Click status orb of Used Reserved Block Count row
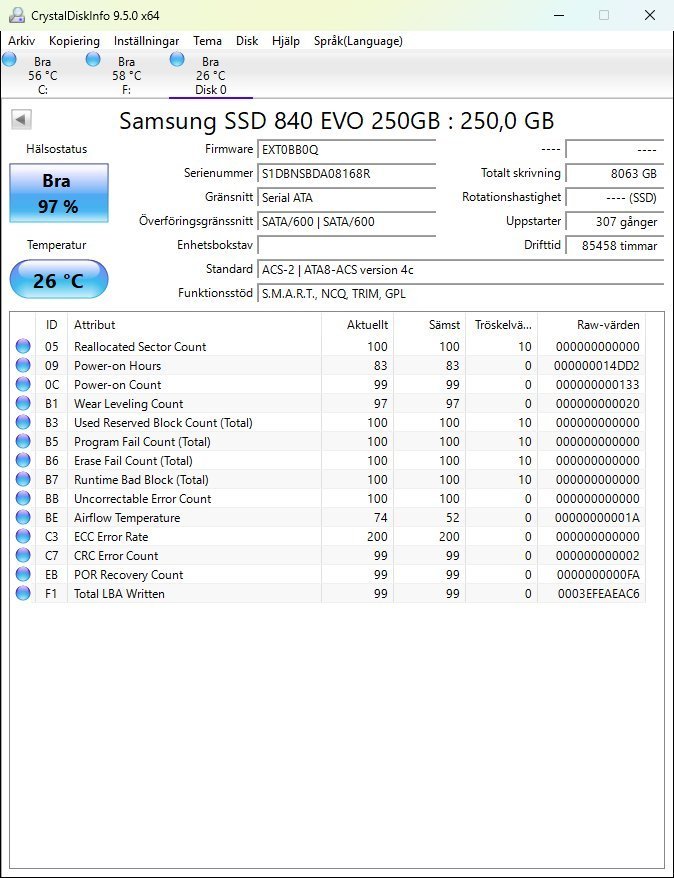674x878 pixels. 23,423
